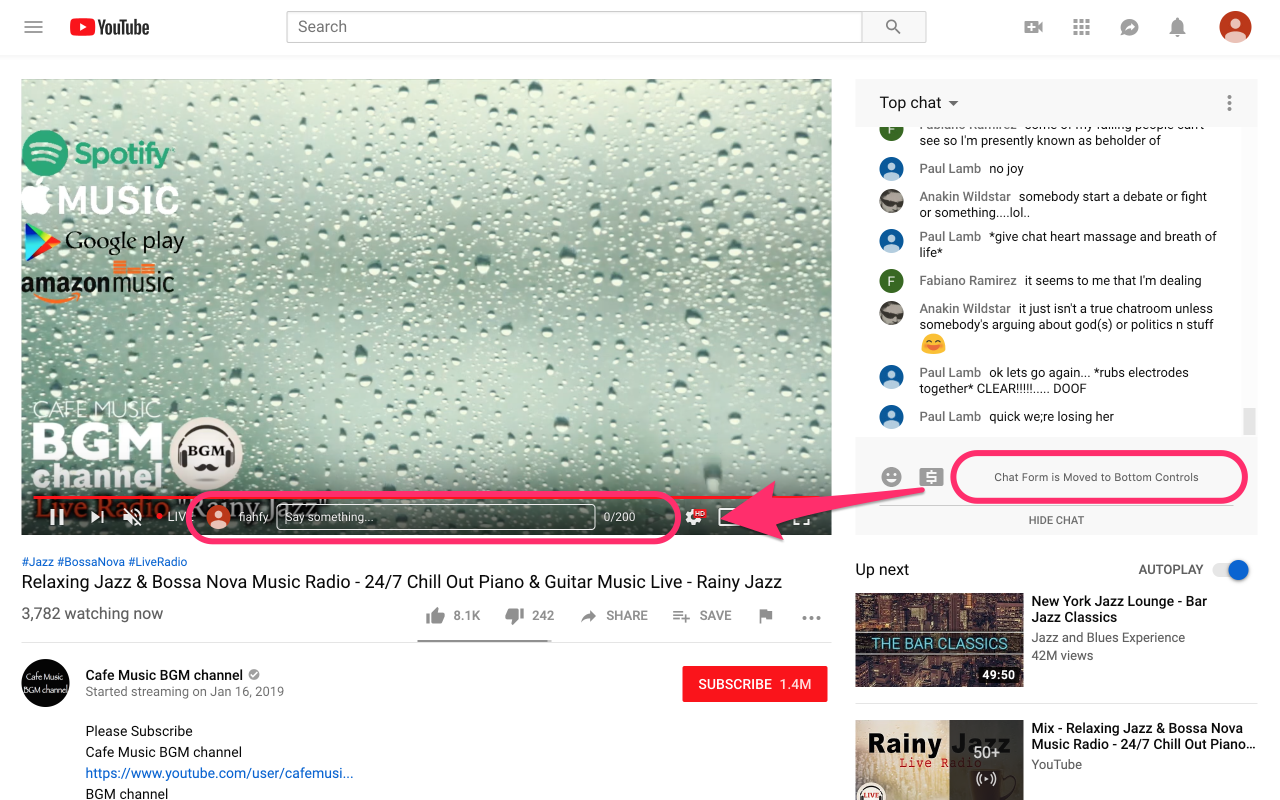Click the chat scrollbar thumb
This screenshot has width=1280, height=800.
1249,421
